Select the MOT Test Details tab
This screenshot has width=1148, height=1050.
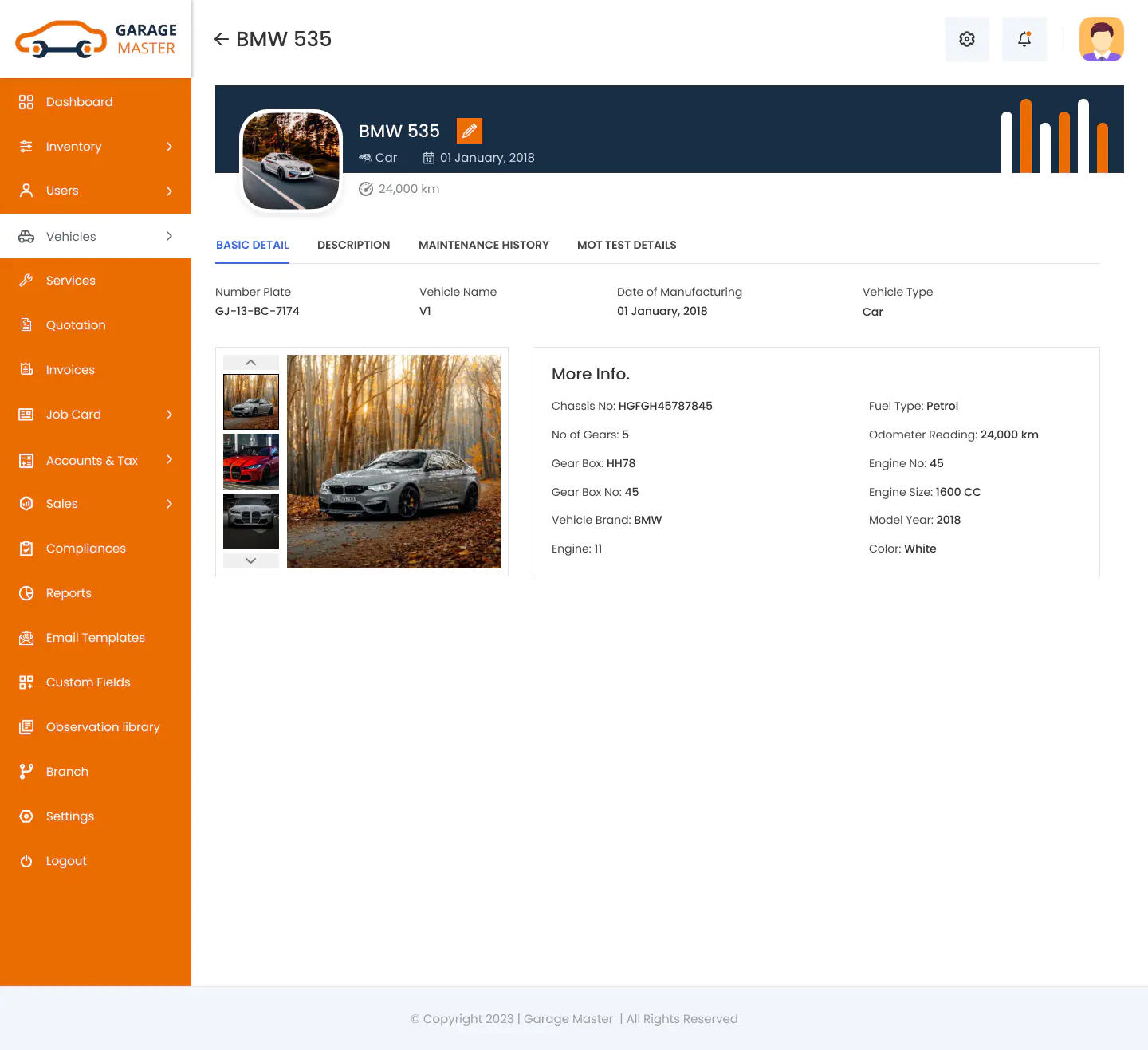(x=627, y=245)
